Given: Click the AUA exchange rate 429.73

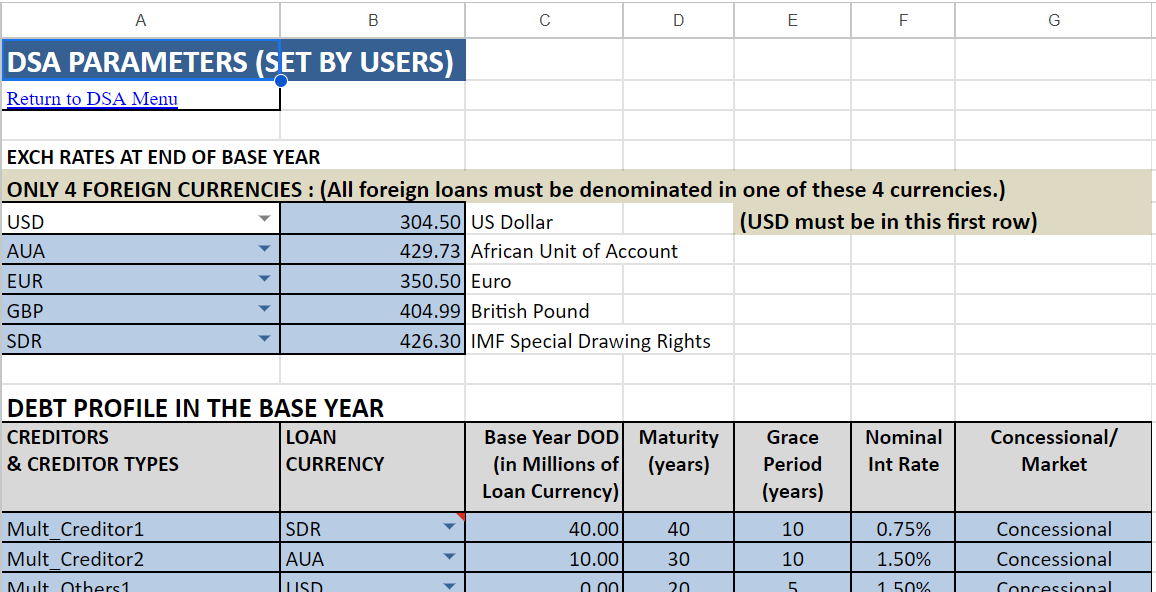Looking at the screenshot, I should click(373, 251).
